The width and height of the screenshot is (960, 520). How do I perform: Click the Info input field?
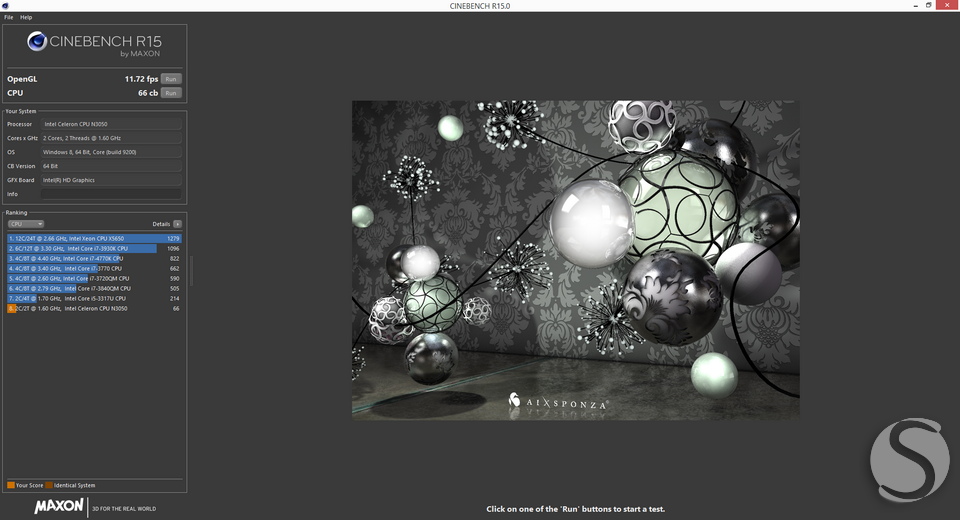tap(111, 194)
